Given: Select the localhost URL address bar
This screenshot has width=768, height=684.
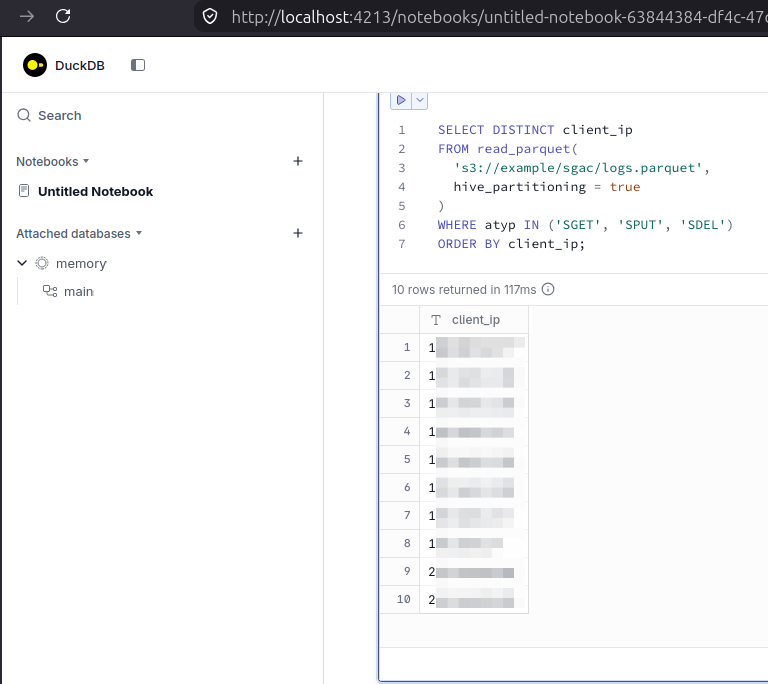Looking at the screenshot, I should pos(499,17).
